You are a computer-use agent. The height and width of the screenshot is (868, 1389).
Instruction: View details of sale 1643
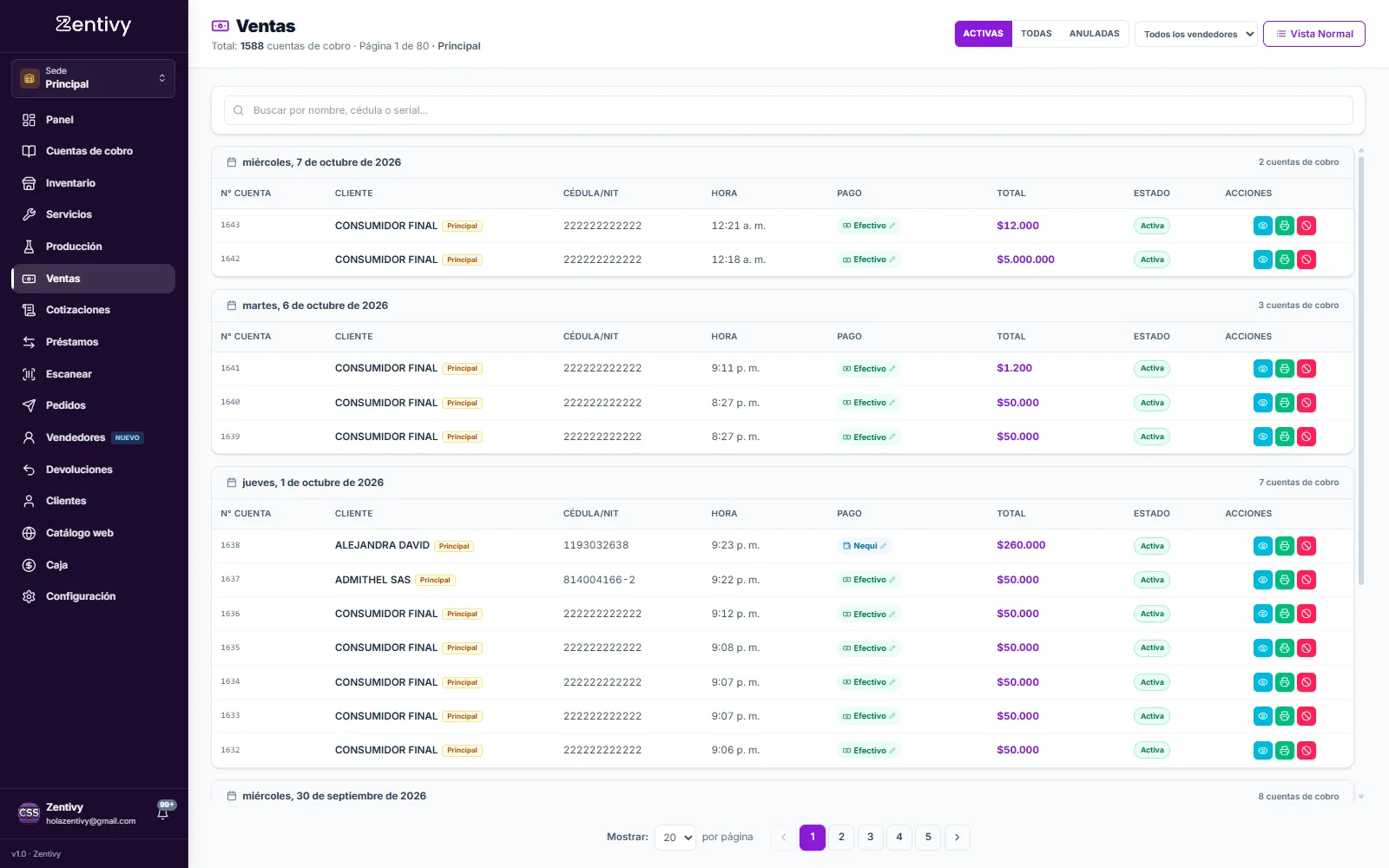point(1262,226)
